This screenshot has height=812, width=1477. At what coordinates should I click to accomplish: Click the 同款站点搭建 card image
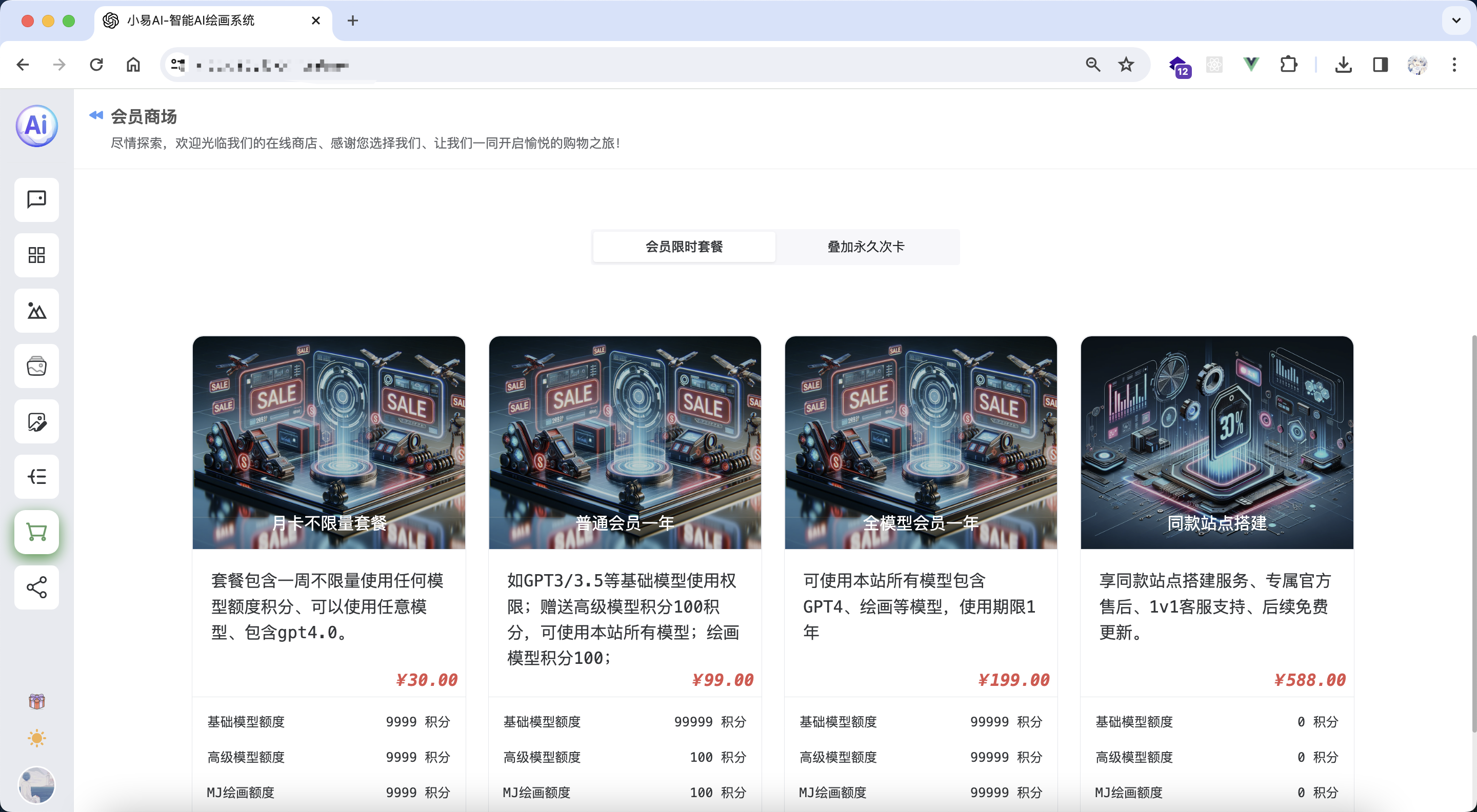coord(1216,442)
